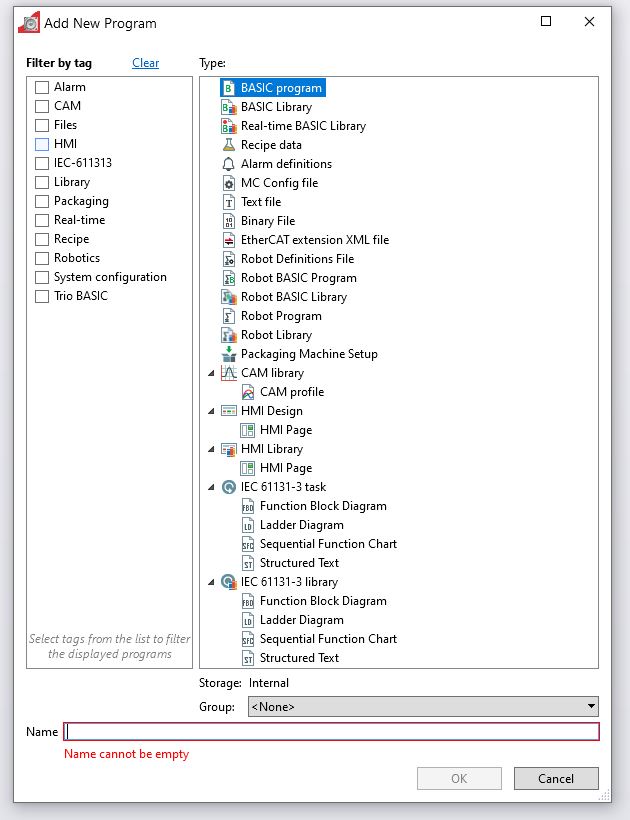Choose the CAM profile icon
630x820 pixels.
click(x=248, y=392)
